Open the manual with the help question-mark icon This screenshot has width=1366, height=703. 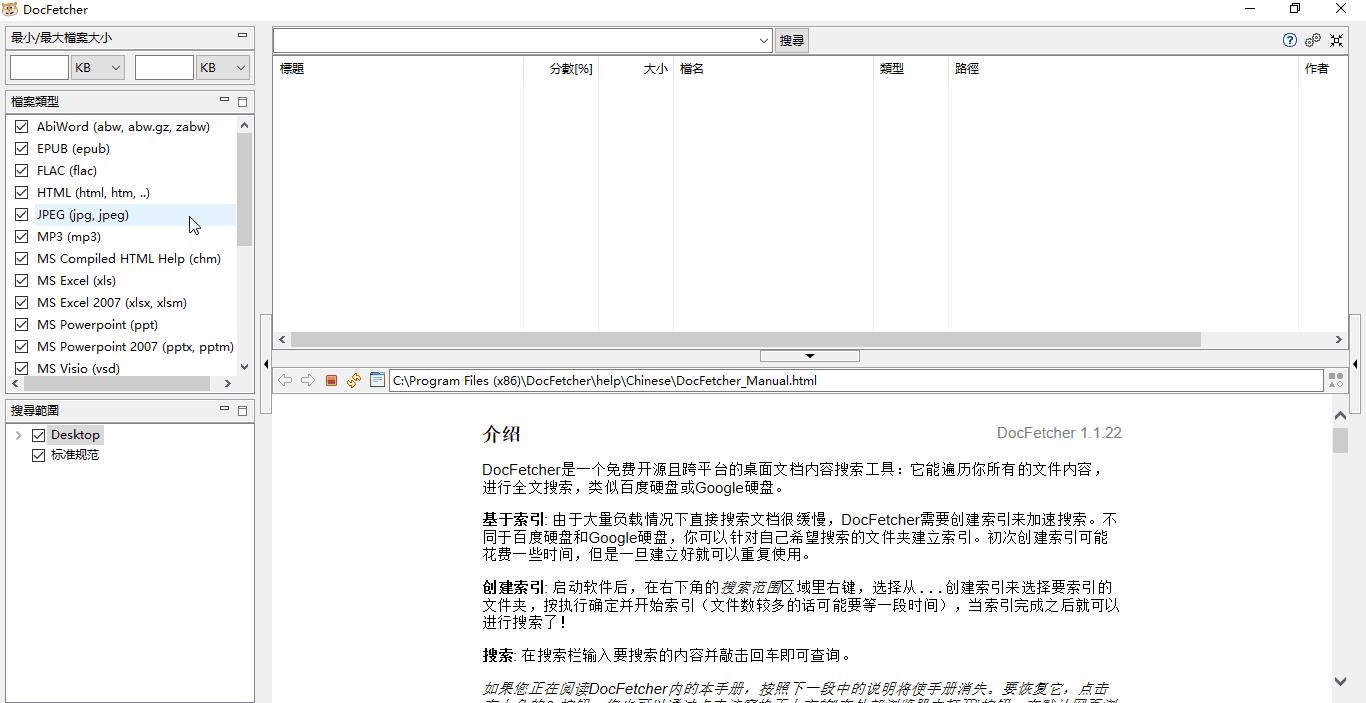[x=1290, y=40]
